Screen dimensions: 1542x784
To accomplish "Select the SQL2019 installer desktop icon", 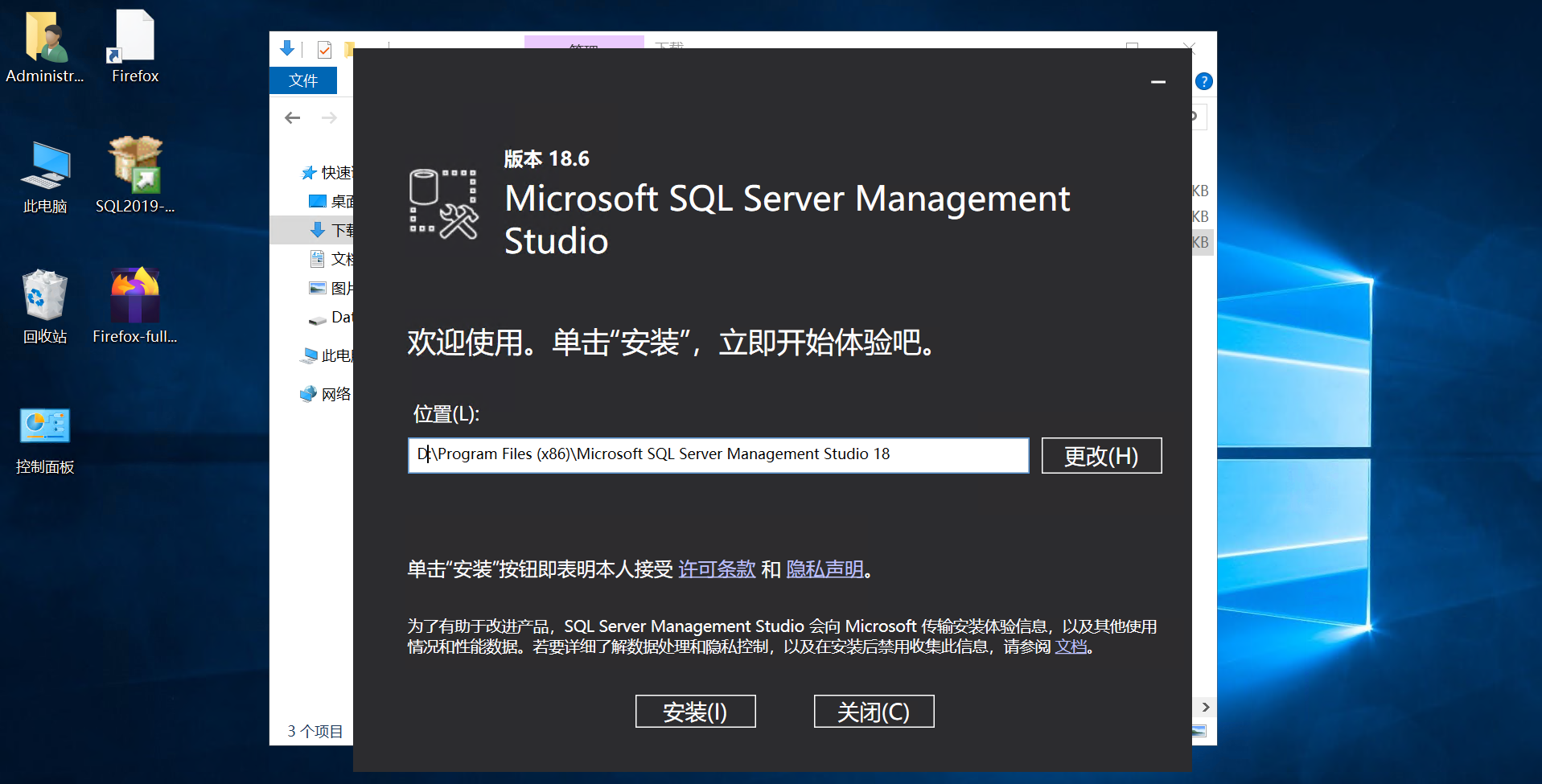I will coord(135,175).
